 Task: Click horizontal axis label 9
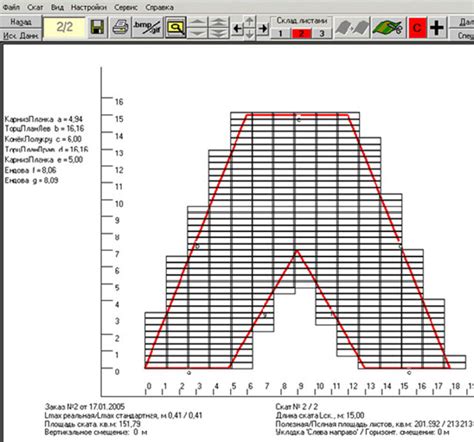301,386
